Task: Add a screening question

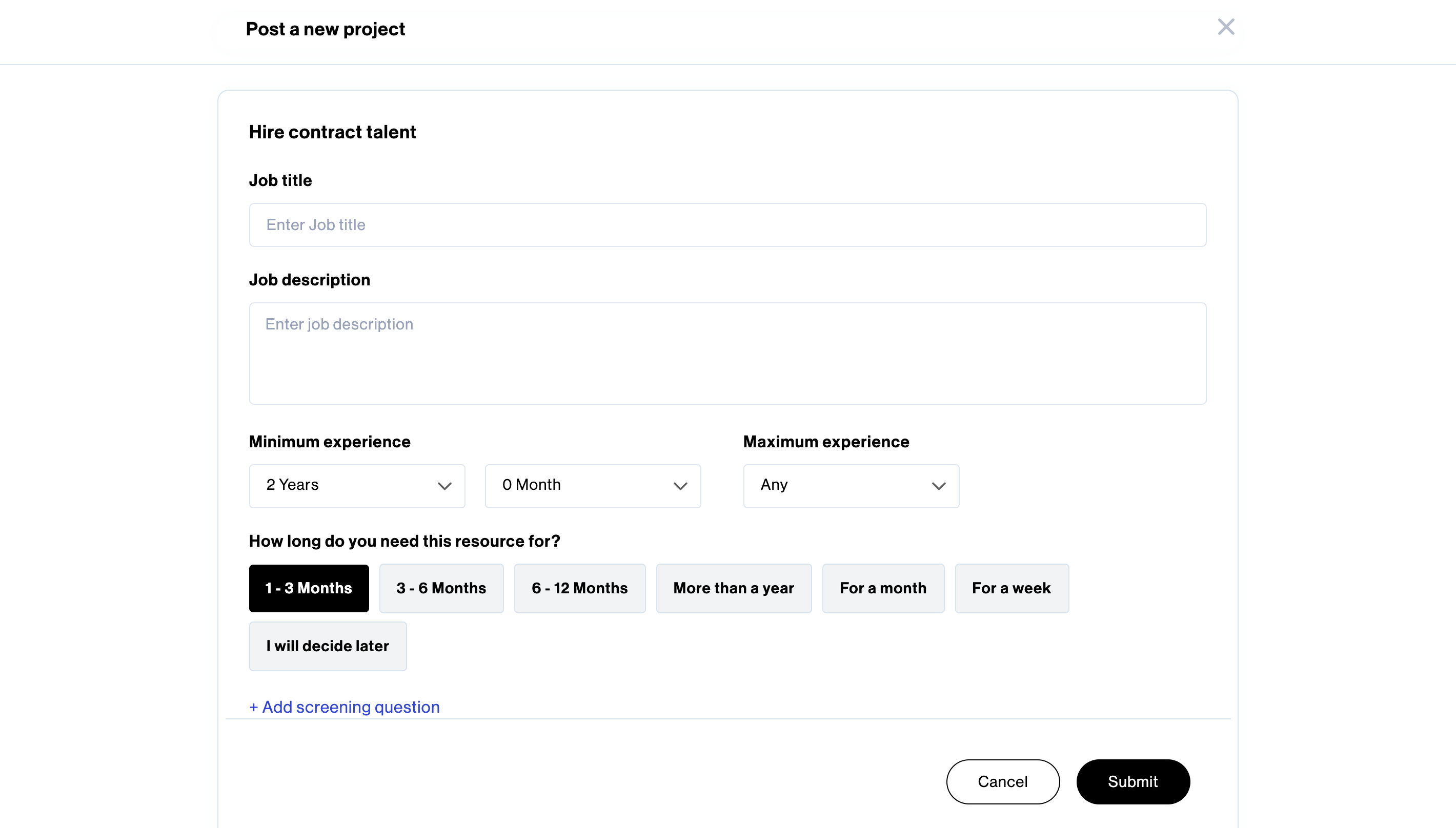Action: click(344, 707)
